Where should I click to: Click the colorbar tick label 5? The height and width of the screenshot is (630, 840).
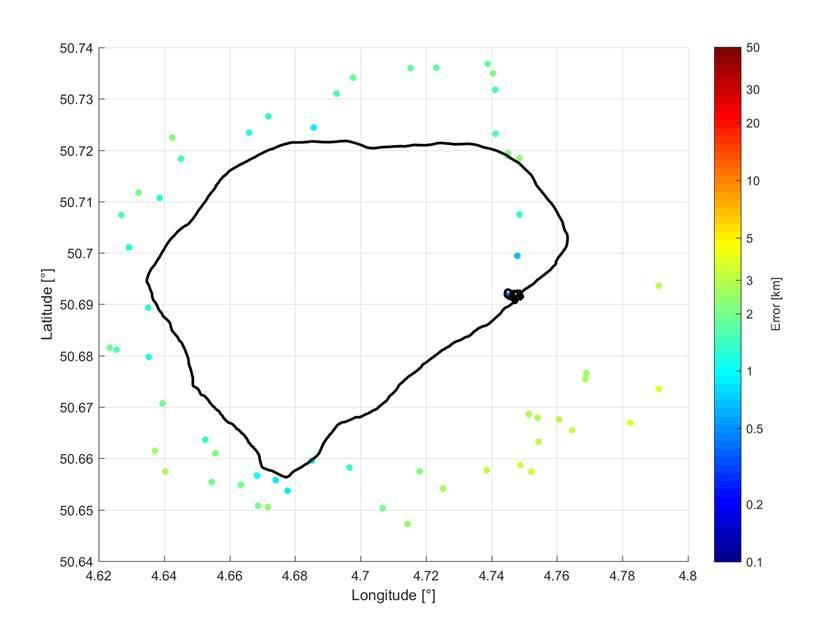pyautogui.click(x=749, y=238)
